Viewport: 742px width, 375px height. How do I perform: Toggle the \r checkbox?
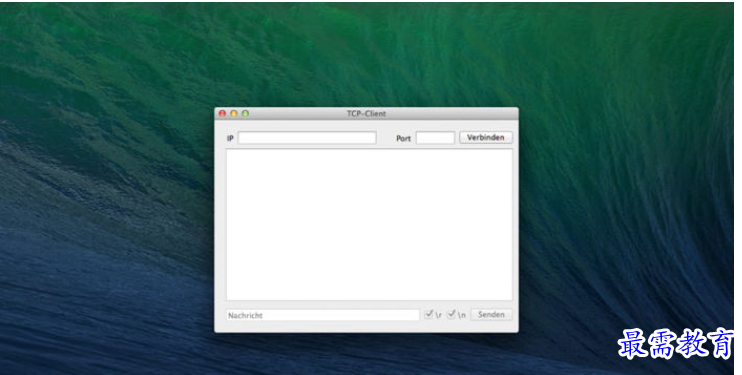429,314
